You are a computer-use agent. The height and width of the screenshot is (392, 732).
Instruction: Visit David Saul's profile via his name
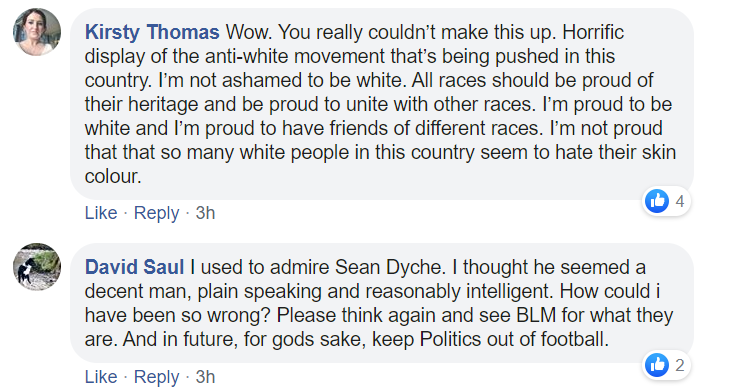134,267
